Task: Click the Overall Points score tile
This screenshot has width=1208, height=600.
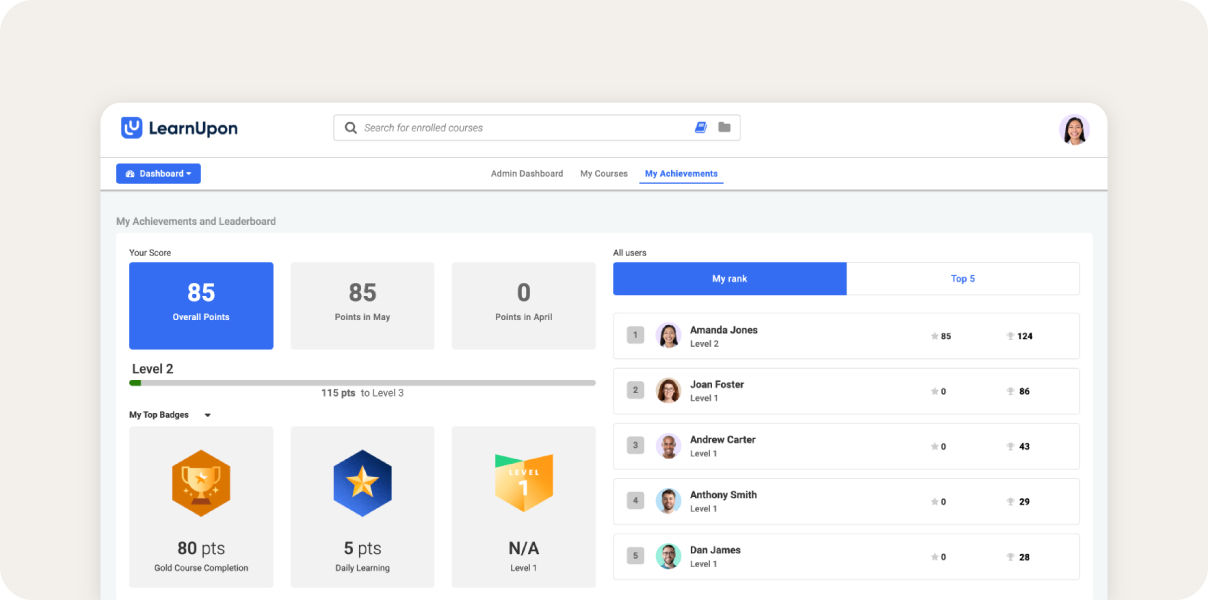Action: pyautogui.click(x=201, y=305)
